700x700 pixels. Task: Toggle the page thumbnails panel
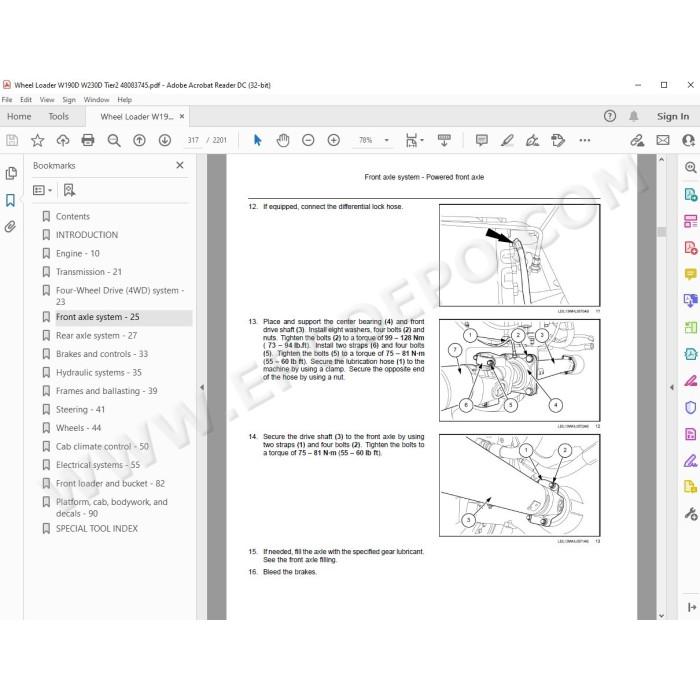11,173
